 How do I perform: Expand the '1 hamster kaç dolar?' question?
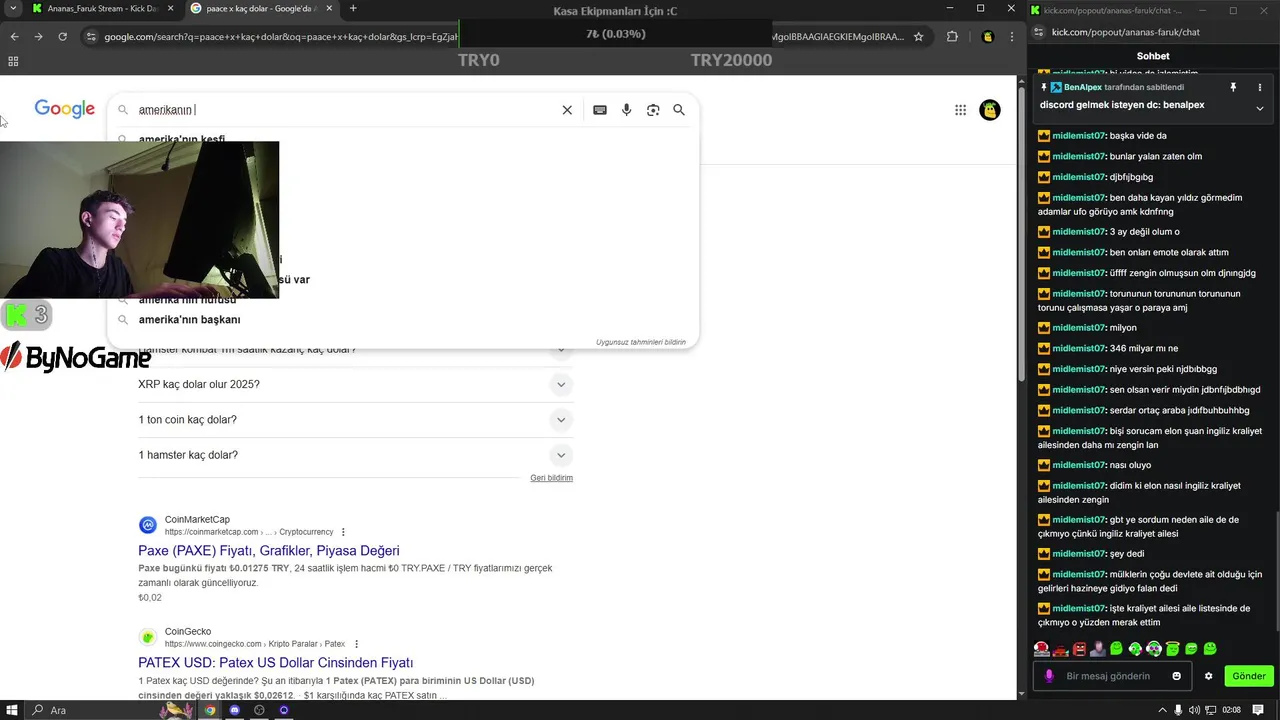(561, 455)
